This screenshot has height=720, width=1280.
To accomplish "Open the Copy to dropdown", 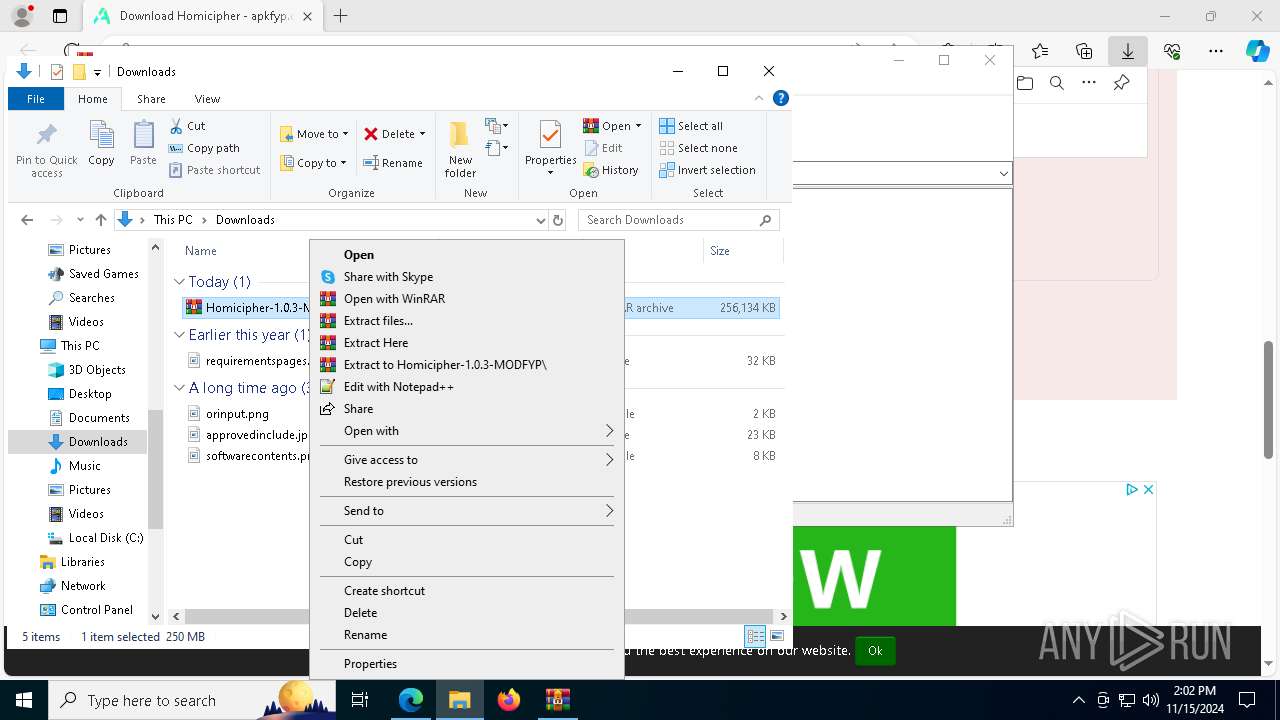I will [x=313, y=163].
